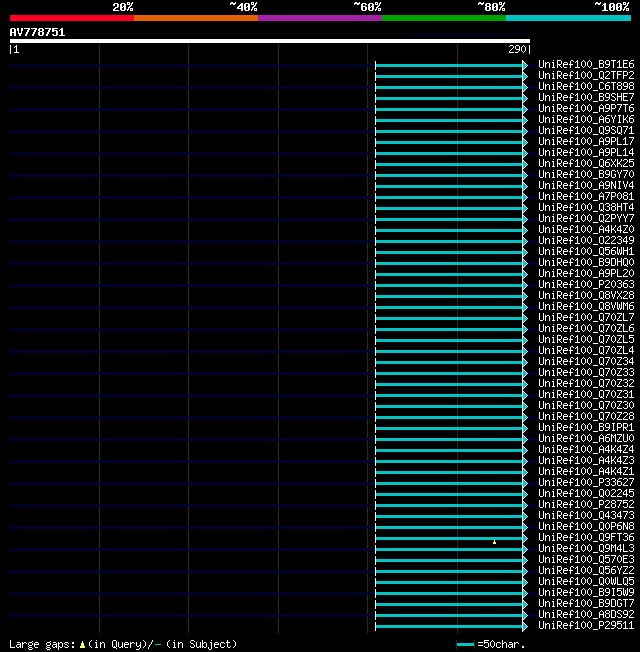Select the UniRef100_Q70Z32 label
The image size is (640, 652).
point(586,383)
